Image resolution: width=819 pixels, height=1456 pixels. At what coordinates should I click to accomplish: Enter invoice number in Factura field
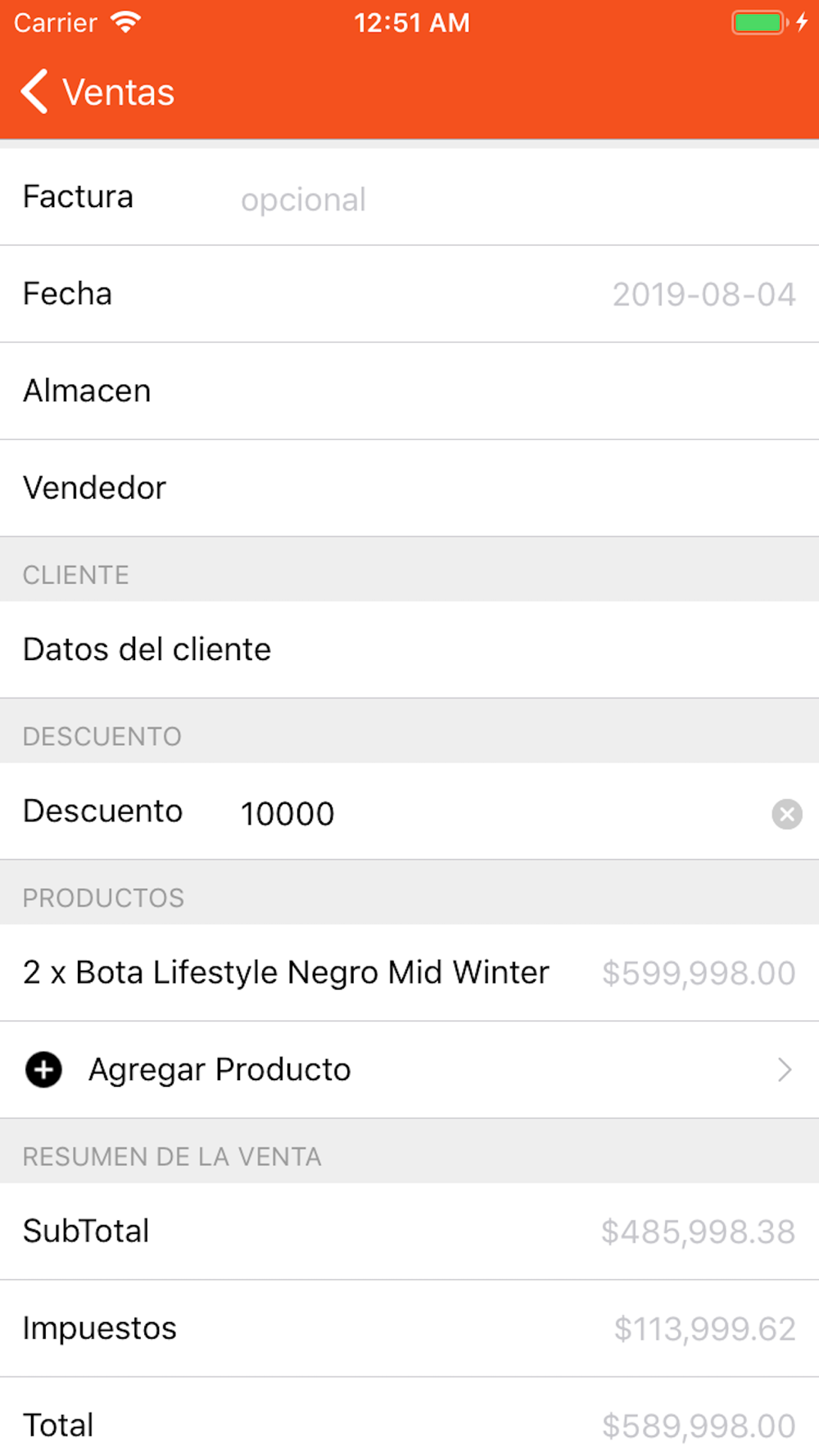[491, 199]
